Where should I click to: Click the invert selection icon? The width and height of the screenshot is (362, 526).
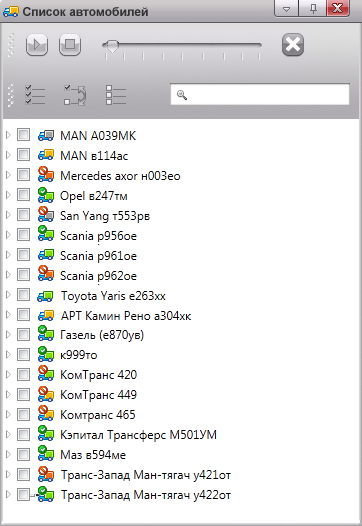click(75, 95)
